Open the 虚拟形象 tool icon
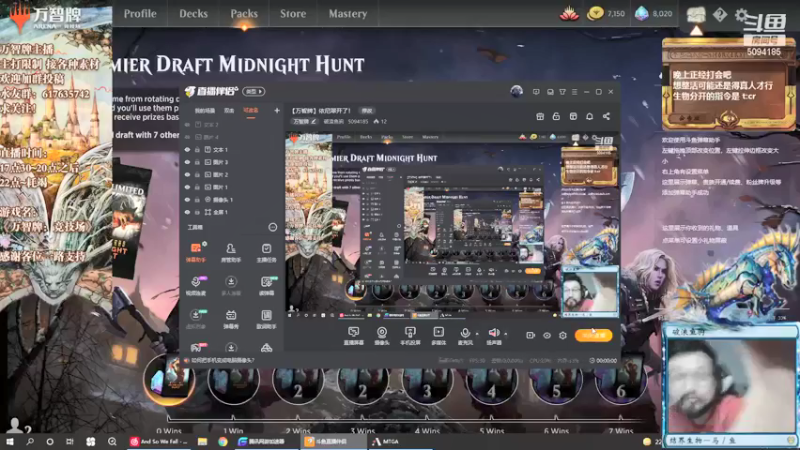 point(196,319)
